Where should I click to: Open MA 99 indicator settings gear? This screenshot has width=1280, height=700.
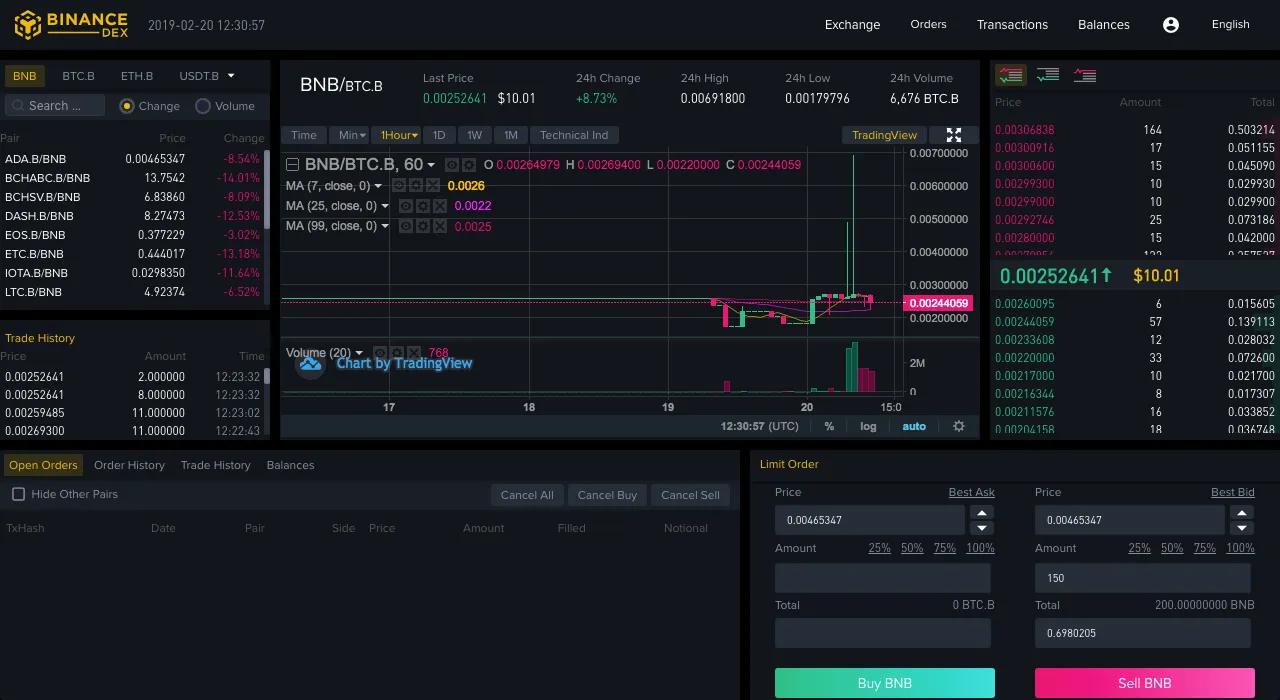[x=423, y=226]
